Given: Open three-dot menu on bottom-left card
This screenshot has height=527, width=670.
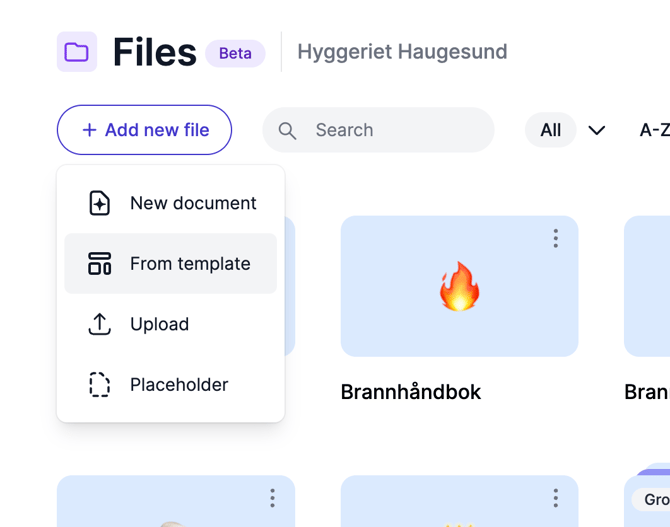Looking at the screenshot, I should [272, 498].
